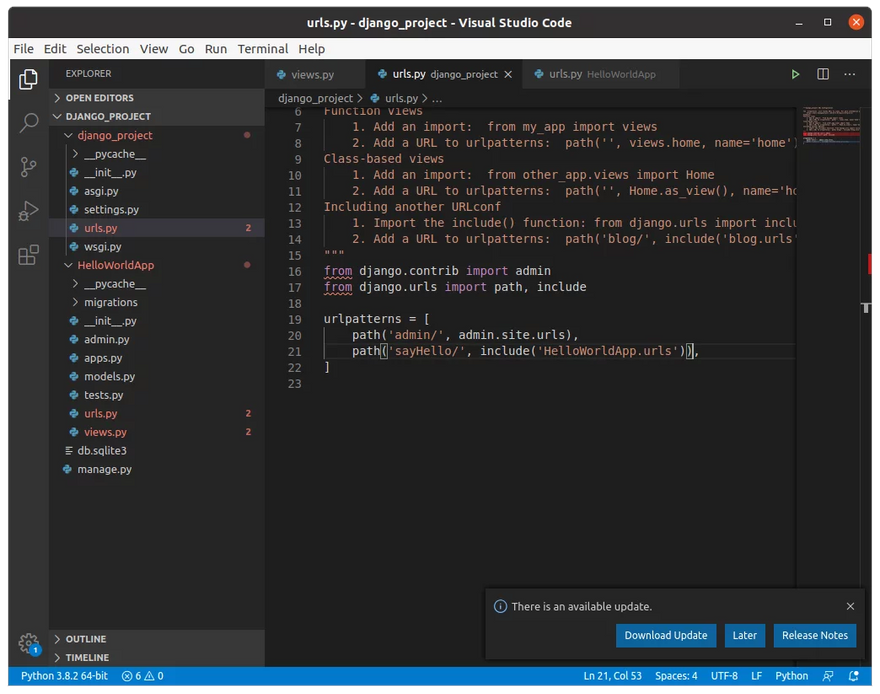Click the Manage gear icon
Viewport: 880px width, 694px height.
click(28, 643)
